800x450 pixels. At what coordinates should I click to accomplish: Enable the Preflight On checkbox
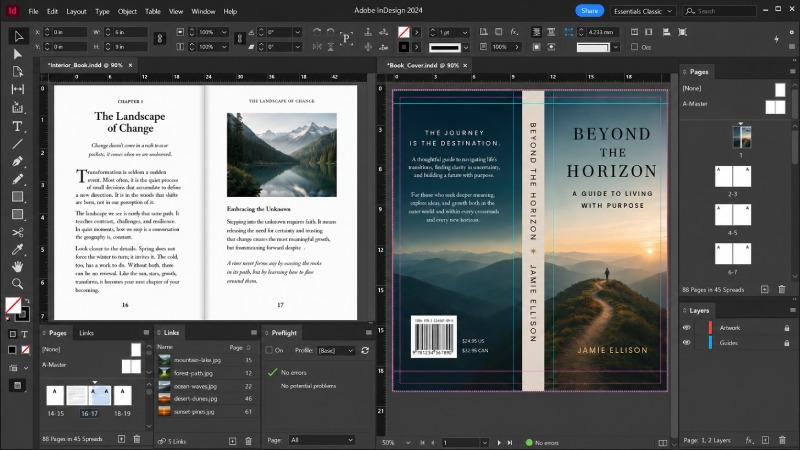point(269,351)
